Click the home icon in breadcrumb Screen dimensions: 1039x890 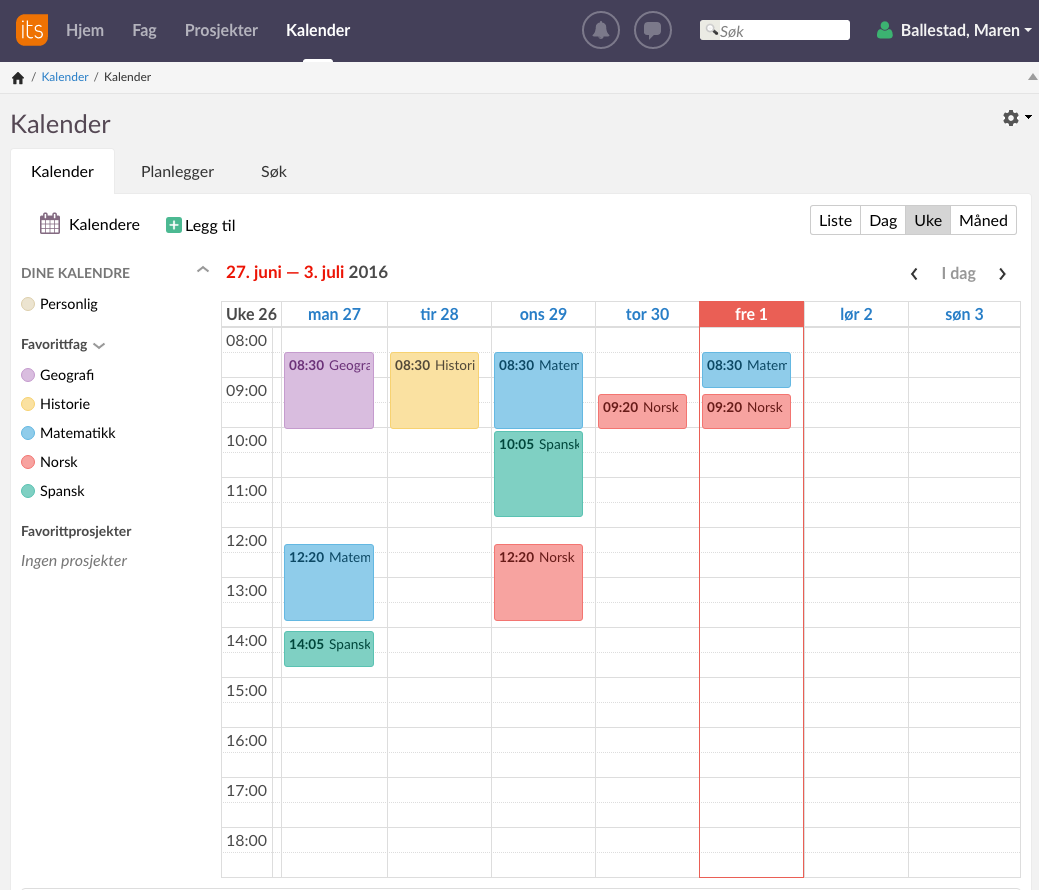(x=18, y=78)
